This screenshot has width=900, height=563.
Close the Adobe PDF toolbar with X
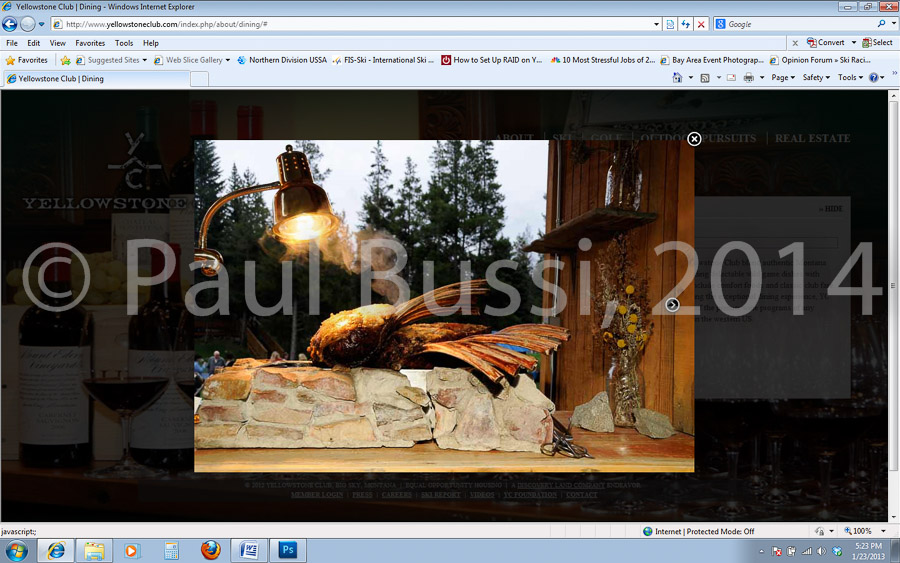pos(795,43)
